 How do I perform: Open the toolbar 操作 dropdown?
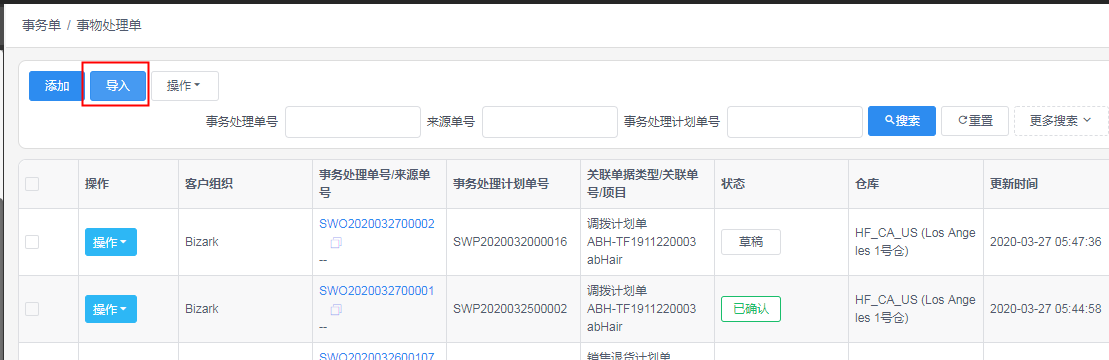coord(185,86)
